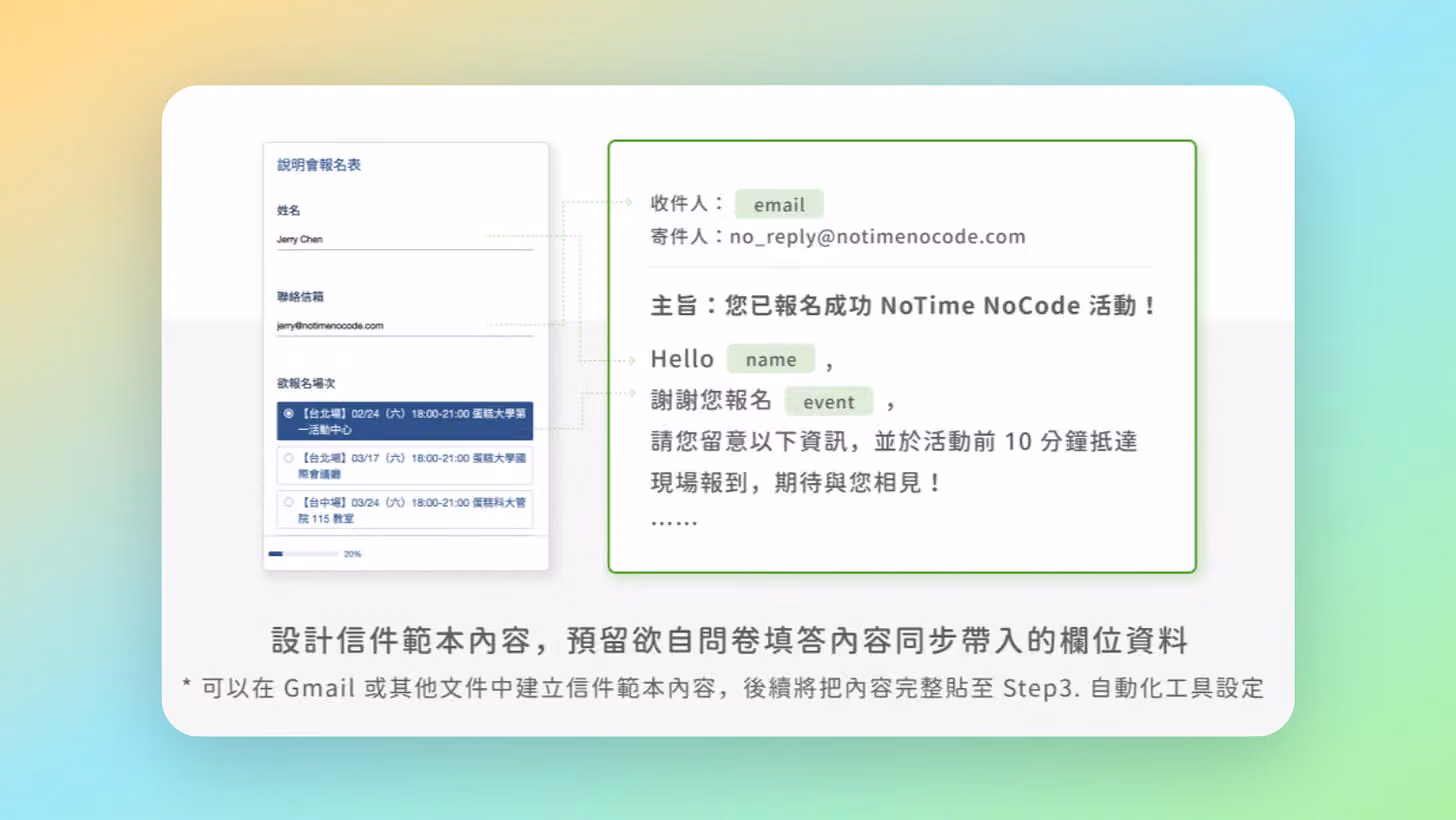Click the Hello greeting text

[682, 359]
